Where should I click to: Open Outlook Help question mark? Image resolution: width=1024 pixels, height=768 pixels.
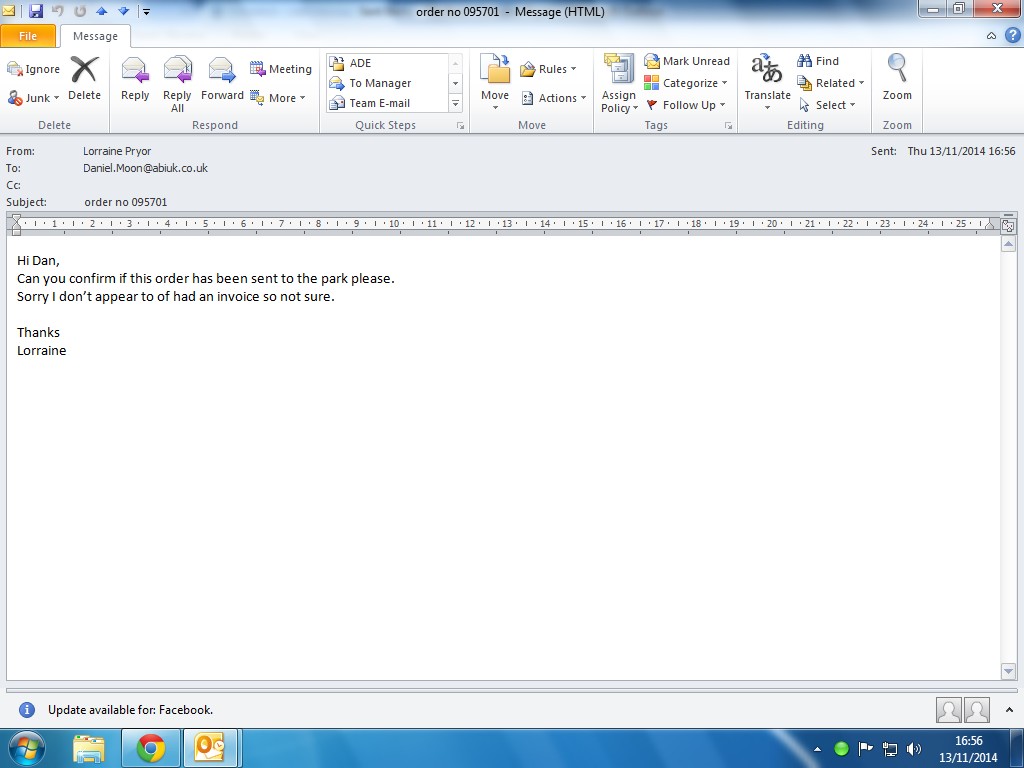click(1012, 35)
